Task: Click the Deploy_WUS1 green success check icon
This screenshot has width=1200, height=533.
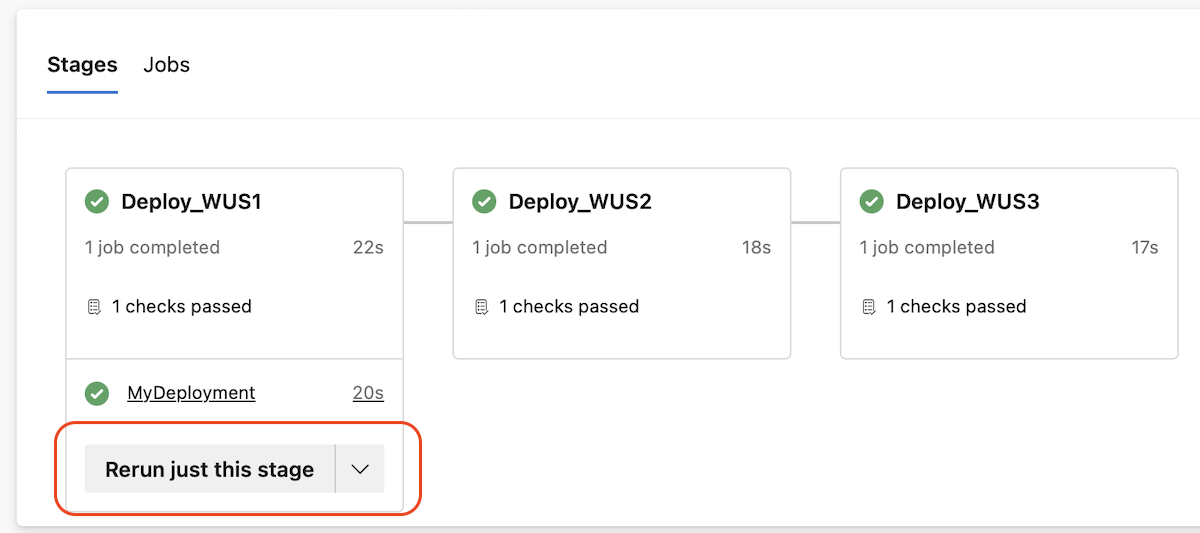Action: [x=97, y=202]
